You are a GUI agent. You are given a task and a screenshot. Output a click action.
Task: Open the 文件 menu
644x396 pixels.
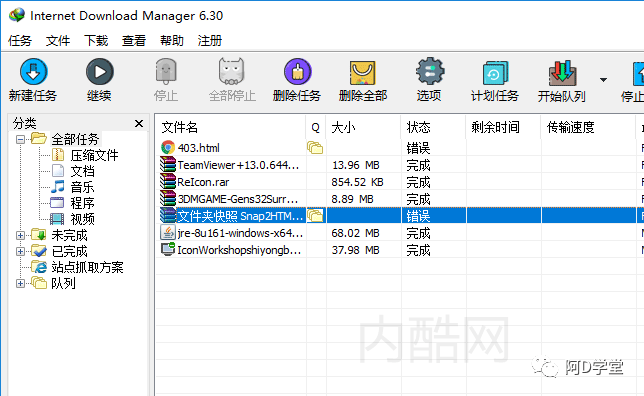58,41
